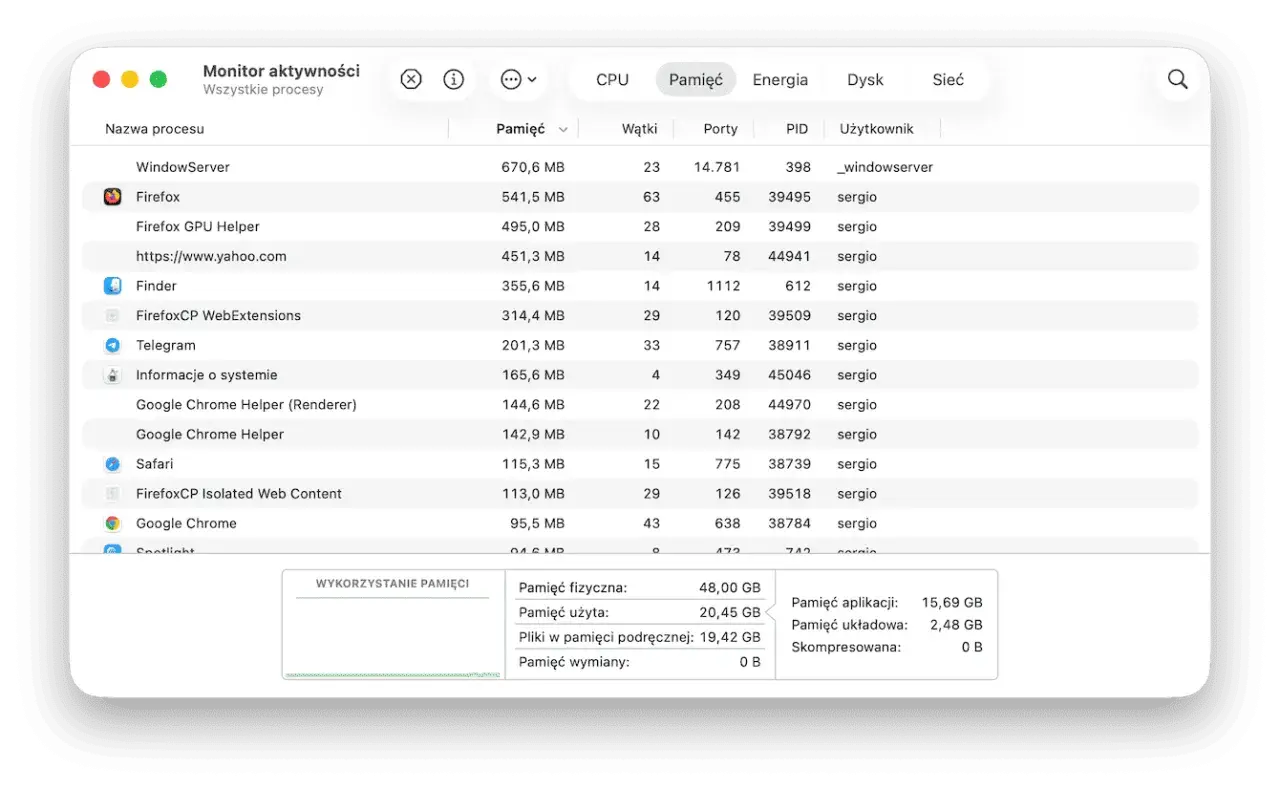Sort by PID column header
Screen dimensions: 1280x789
pos(797,129)
